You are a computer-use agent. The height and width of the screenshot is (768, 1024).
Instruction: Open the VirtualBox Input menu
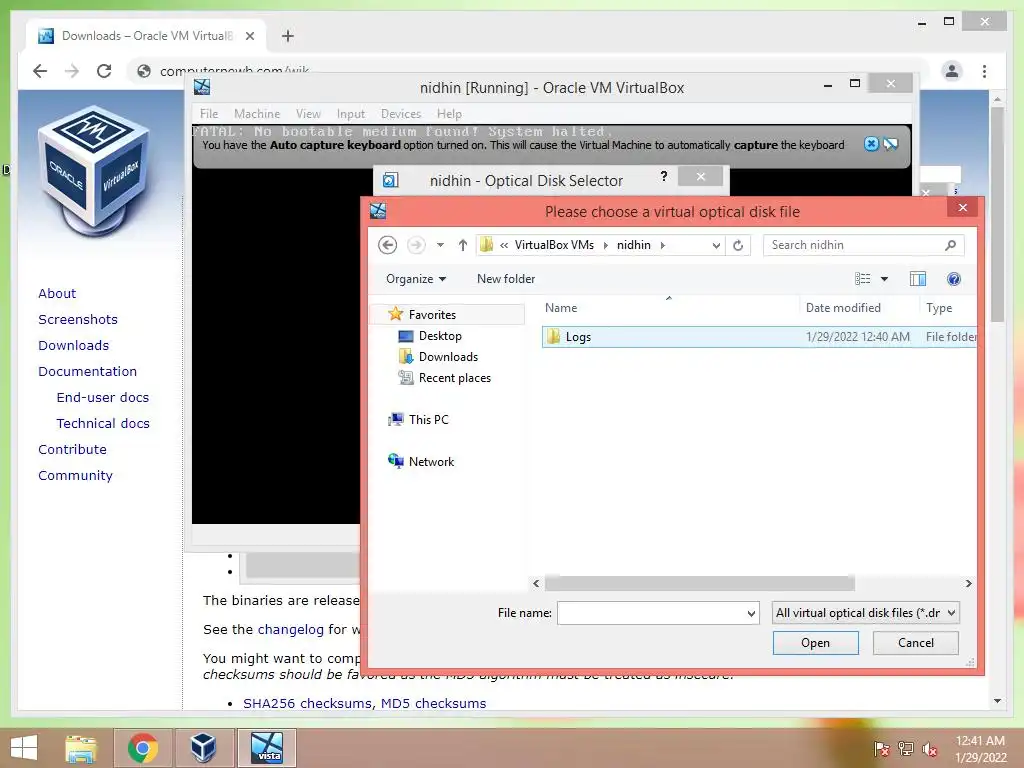click(x=351, y=114)
